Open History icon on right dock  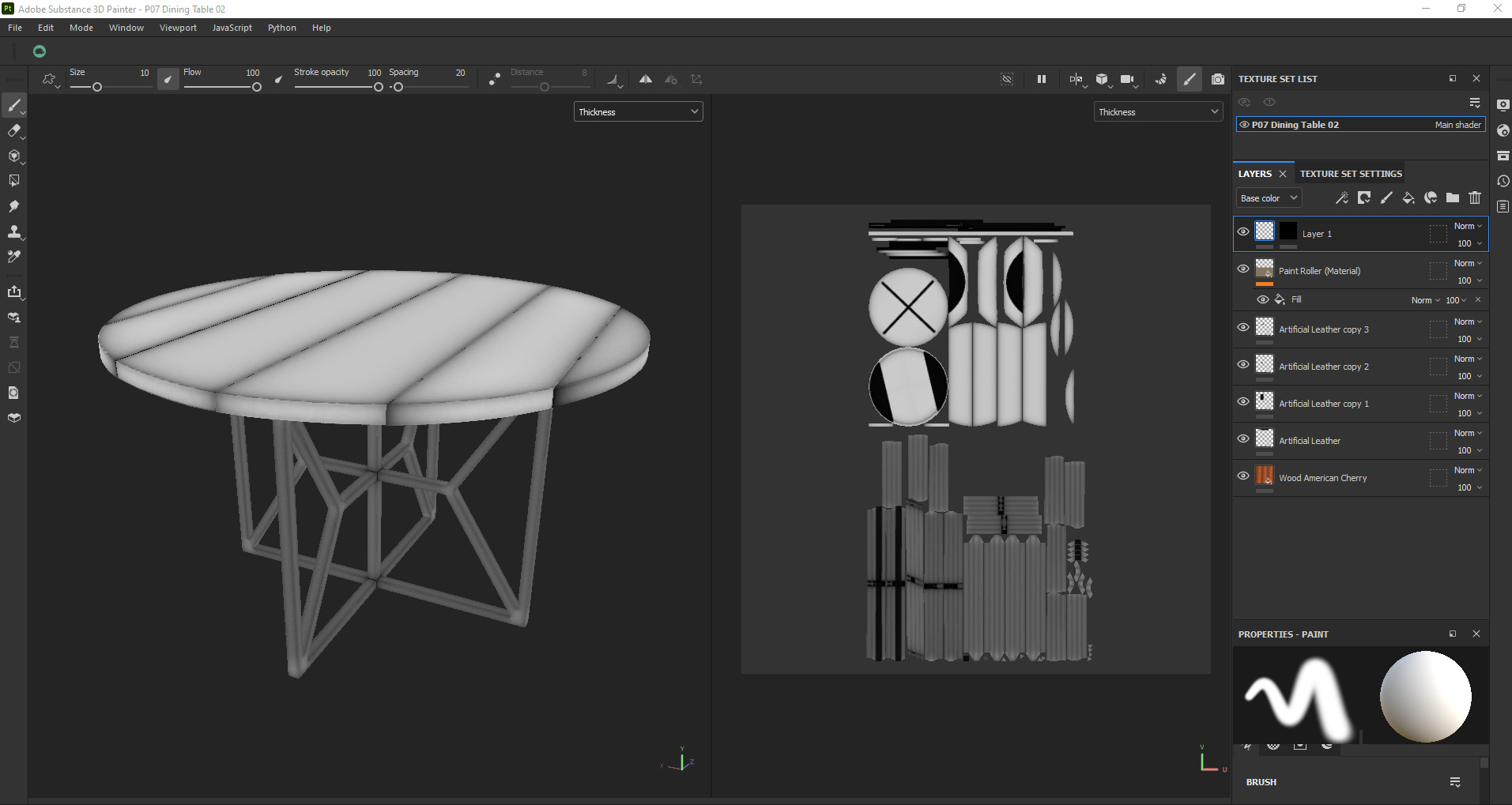tap(1503, 181)
